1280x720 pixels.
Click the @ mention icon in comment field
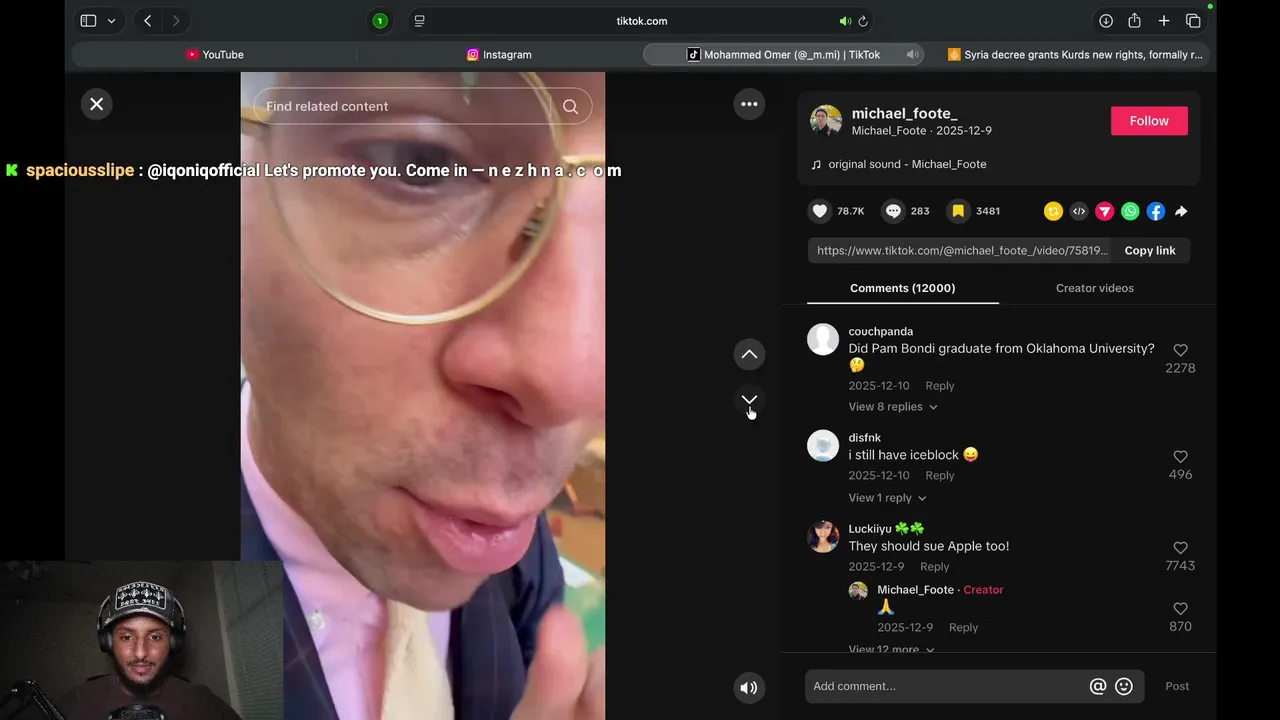(x=1098, y=686)
